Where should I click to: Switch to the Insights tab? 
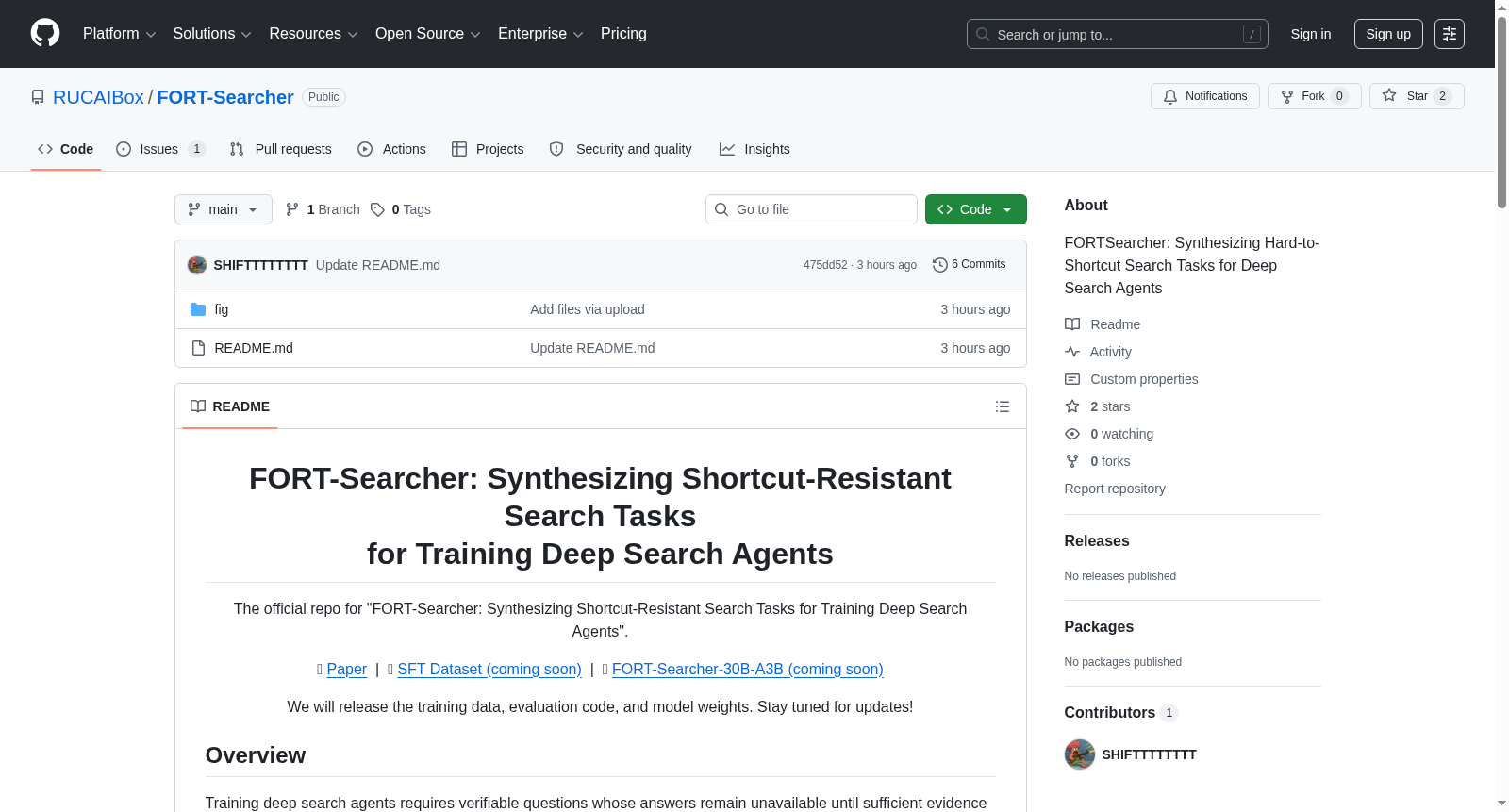pos(754,149)
